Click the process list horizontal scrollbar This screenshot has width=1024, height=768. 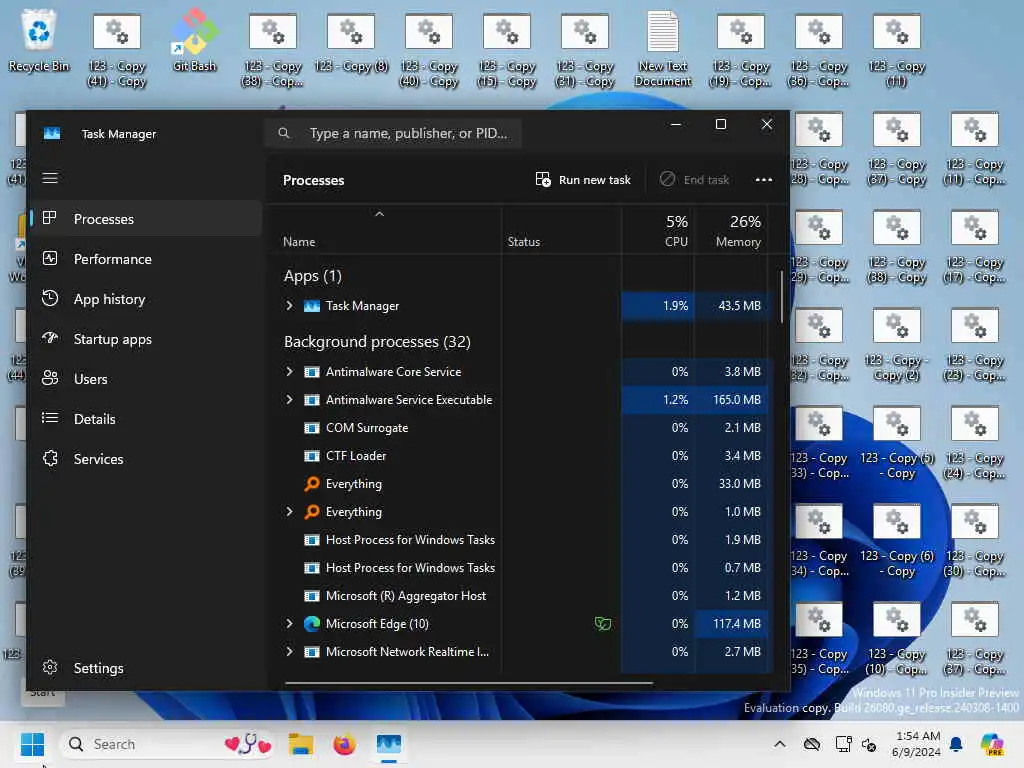coord(468,683)
